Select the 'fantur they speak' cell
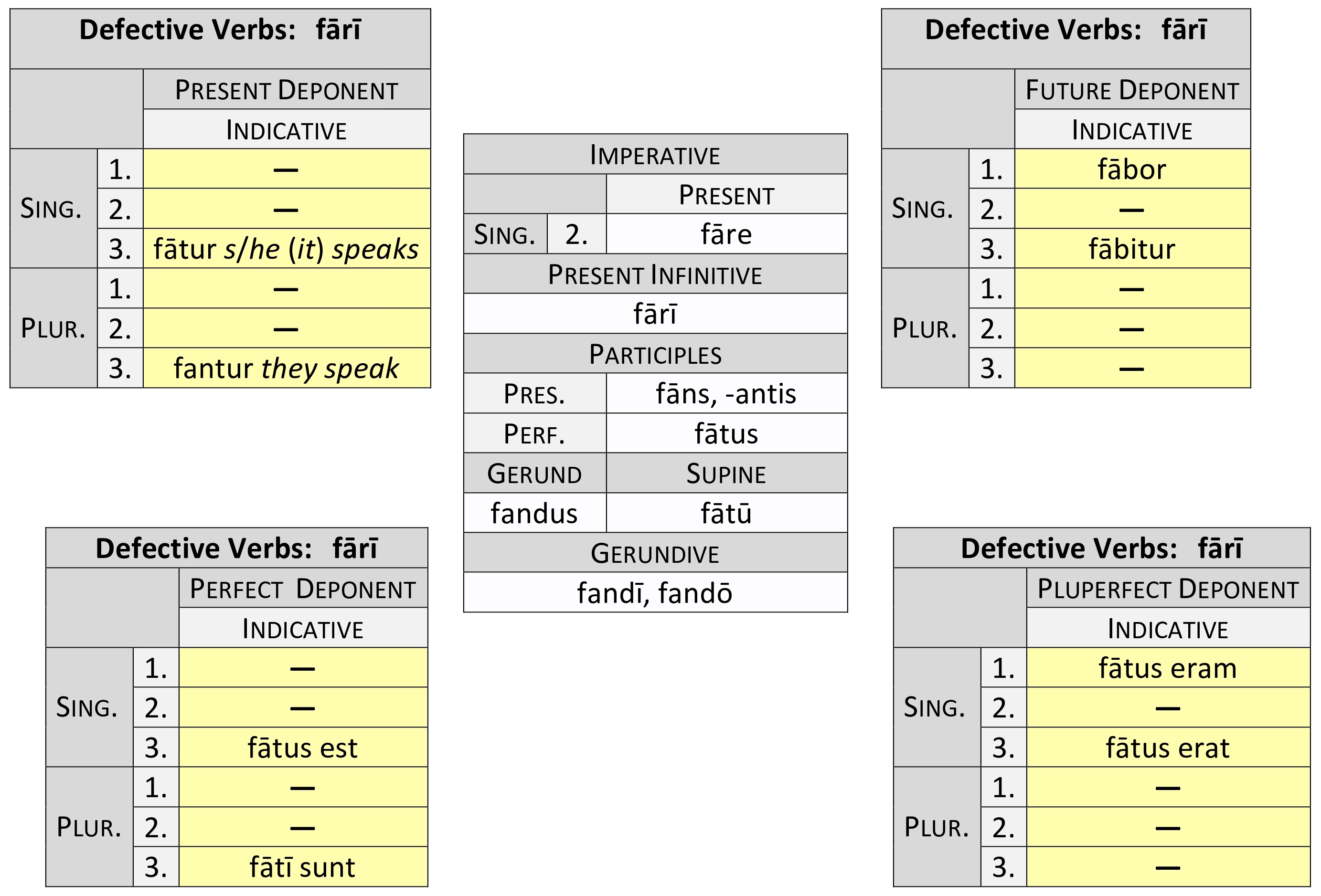This screenshot has height=896, width=1321. click(286, 368)
